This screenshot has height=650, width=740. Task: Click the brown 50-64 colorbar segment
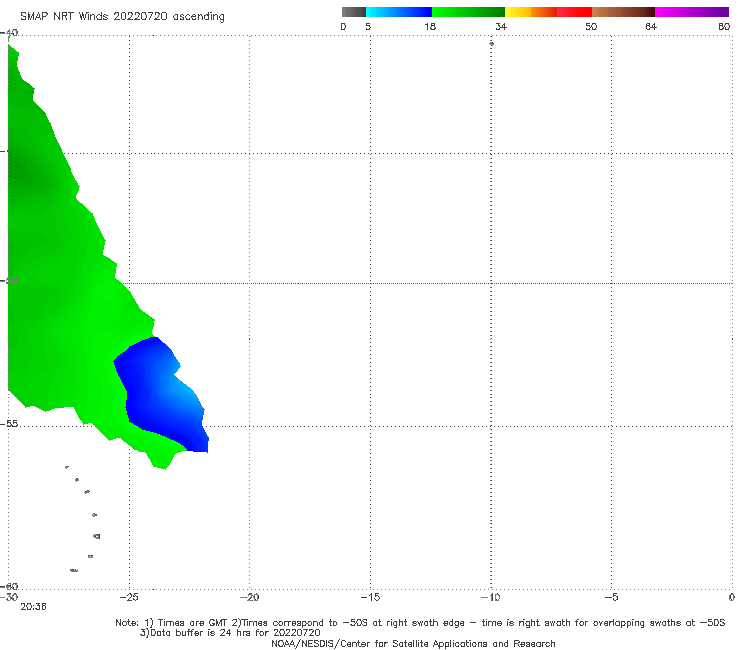point(623,12)
